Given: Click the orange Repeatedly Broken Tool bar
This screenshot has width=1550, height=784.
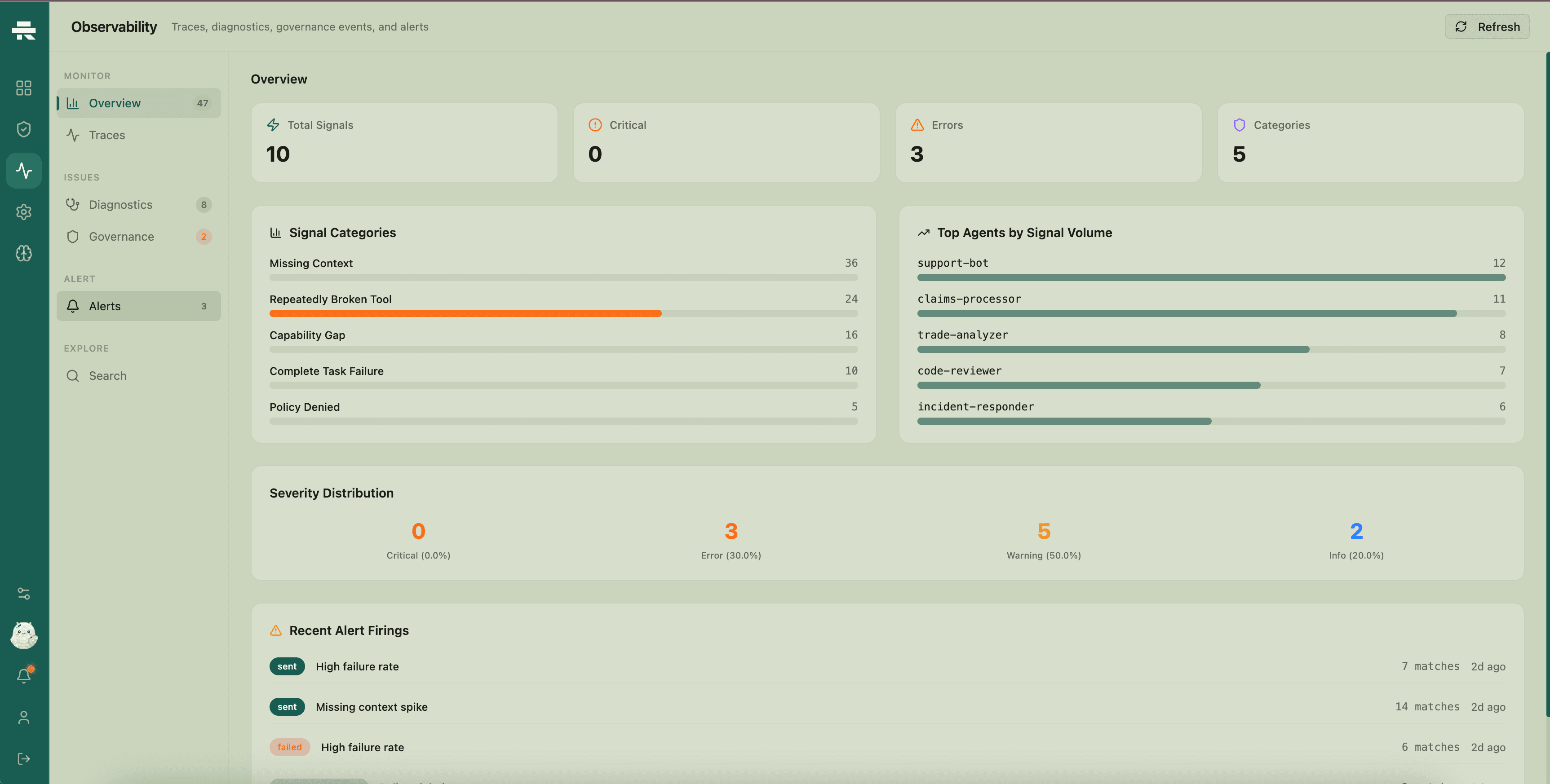Looking at the screenshot, I should point(466,314).
